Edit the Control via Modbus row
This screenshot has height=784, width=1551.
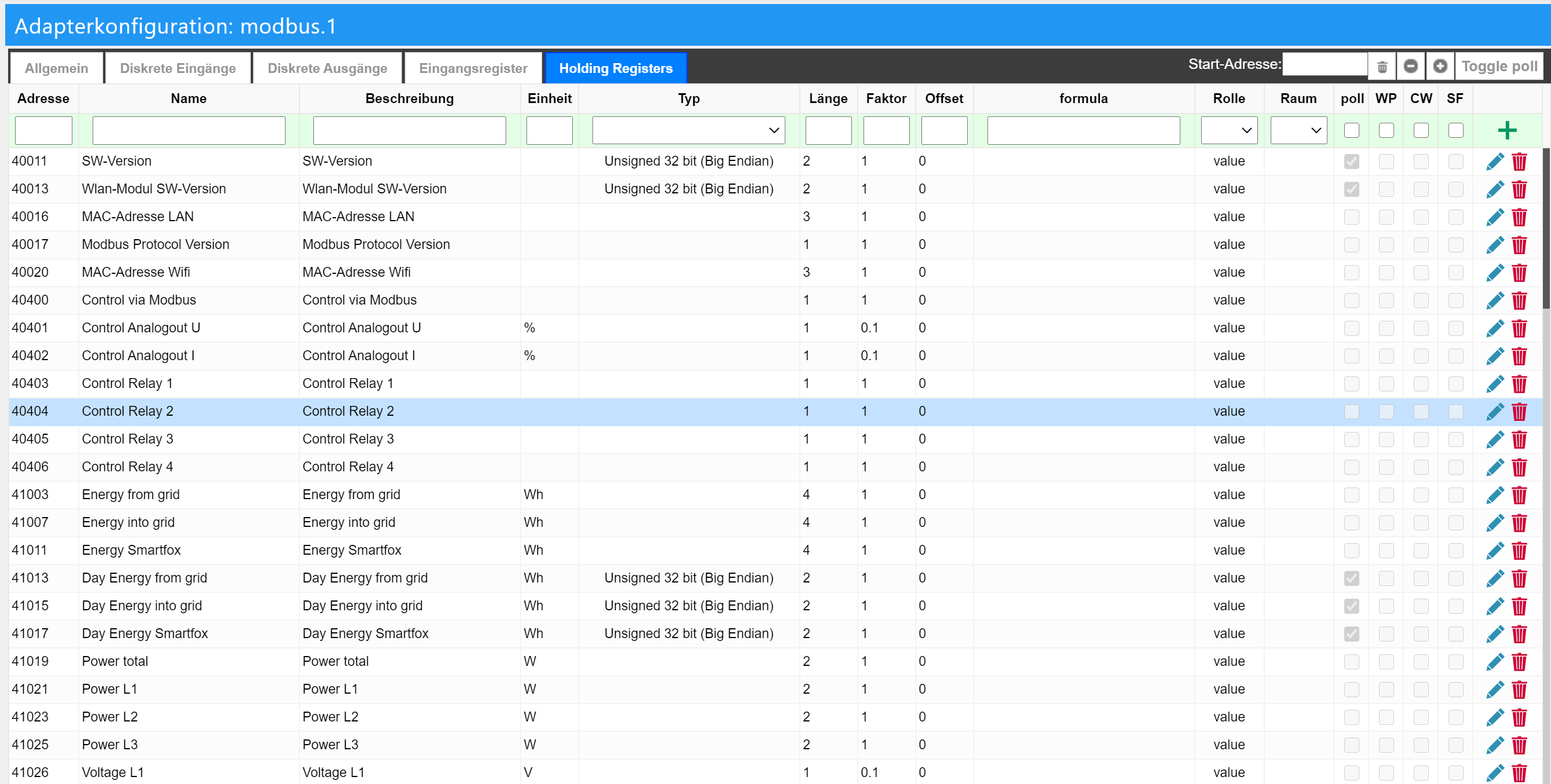coord(1494,300)
